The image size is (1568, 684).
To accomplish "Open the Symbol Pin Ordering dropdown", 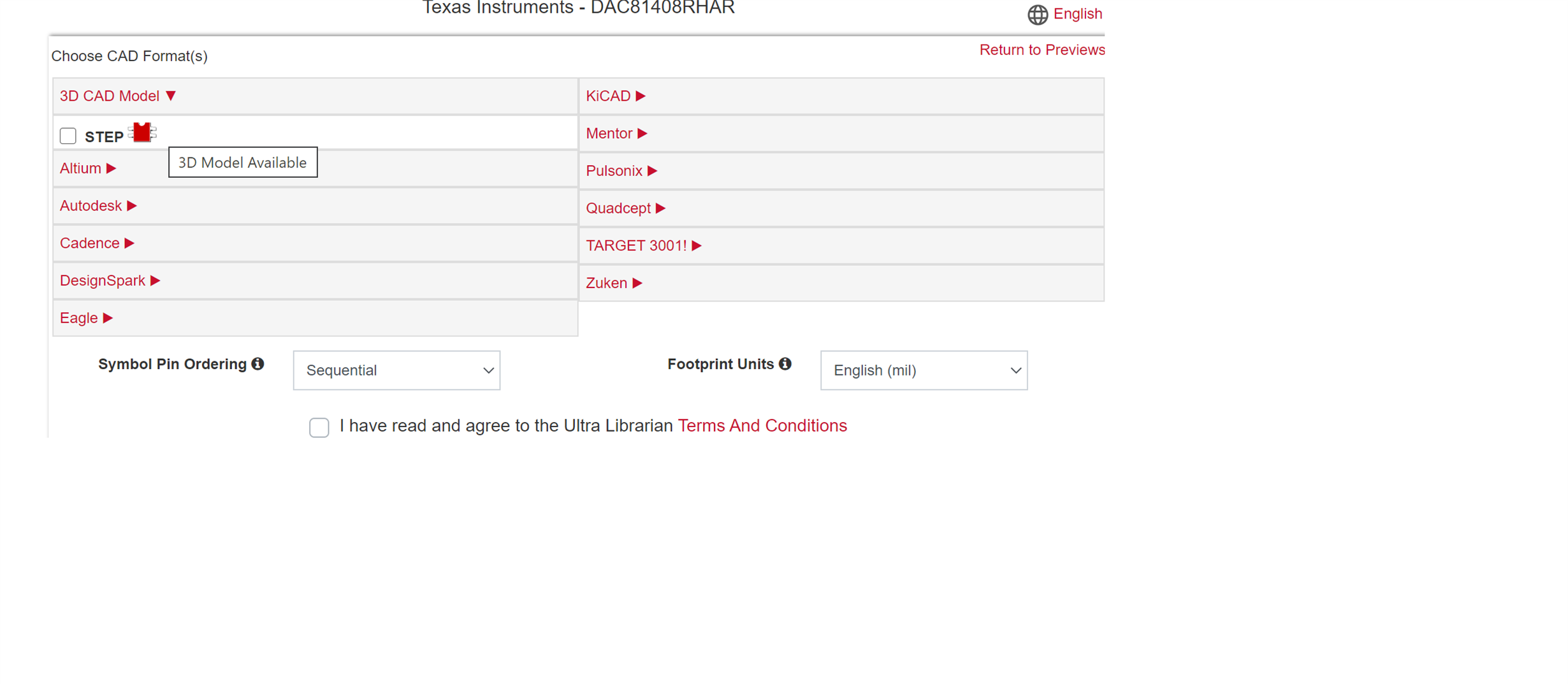I will point(396,370).
